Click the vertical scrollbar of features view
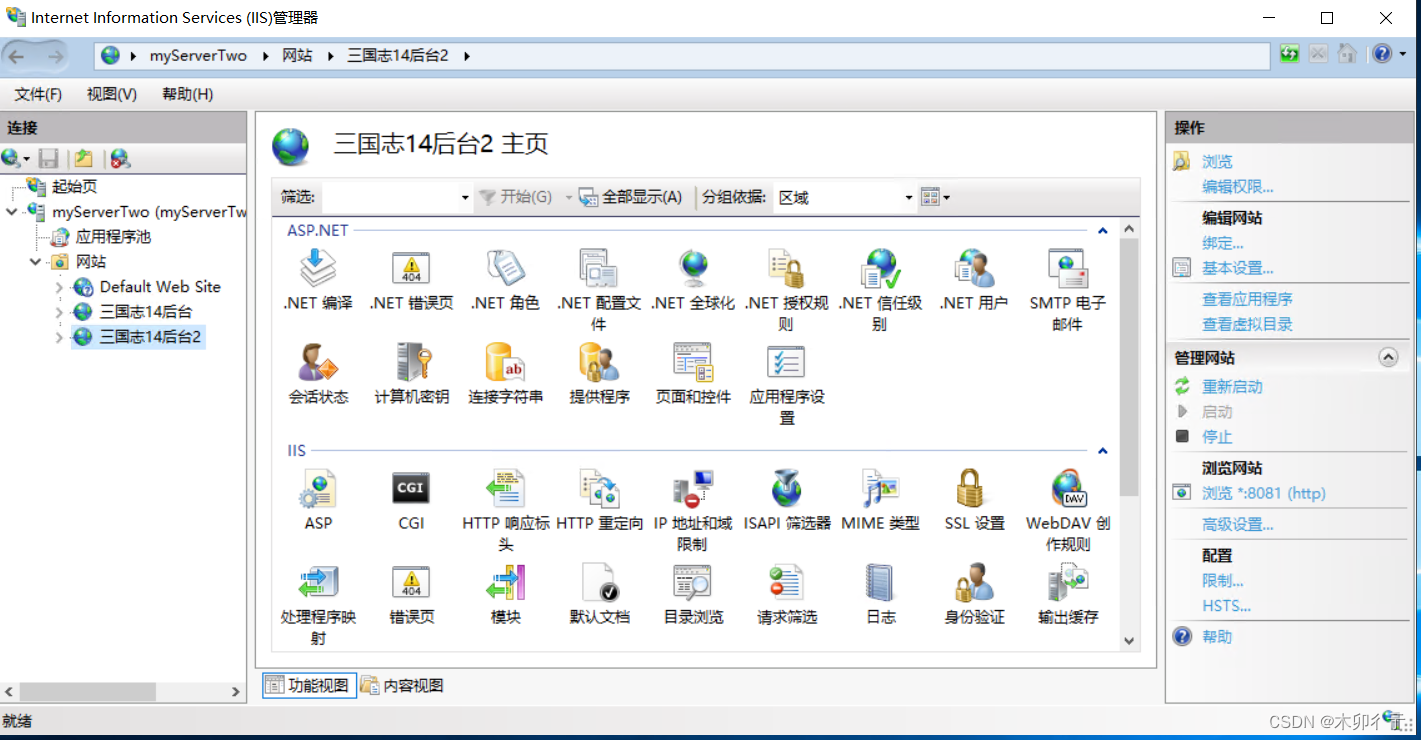This screenshot has height=740, width=1421. tap(1129, 368)
